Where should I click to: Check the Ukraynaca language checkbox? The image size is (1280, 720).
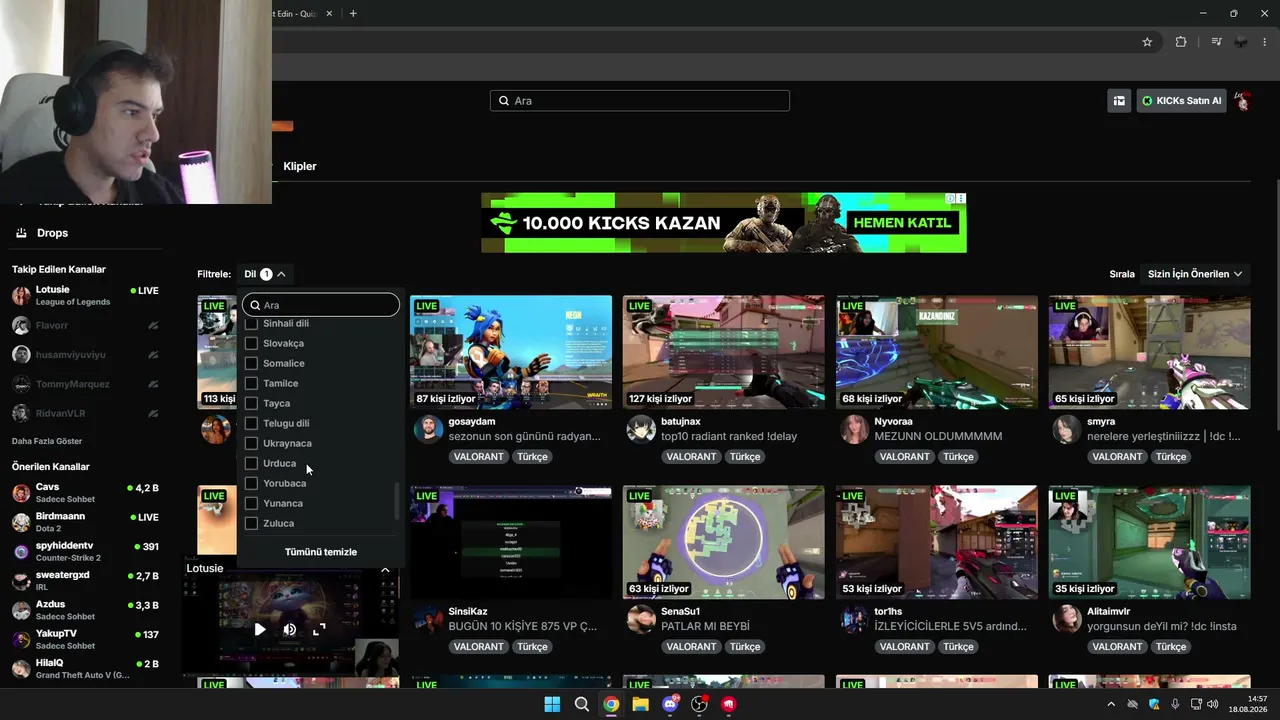point(251,443)
